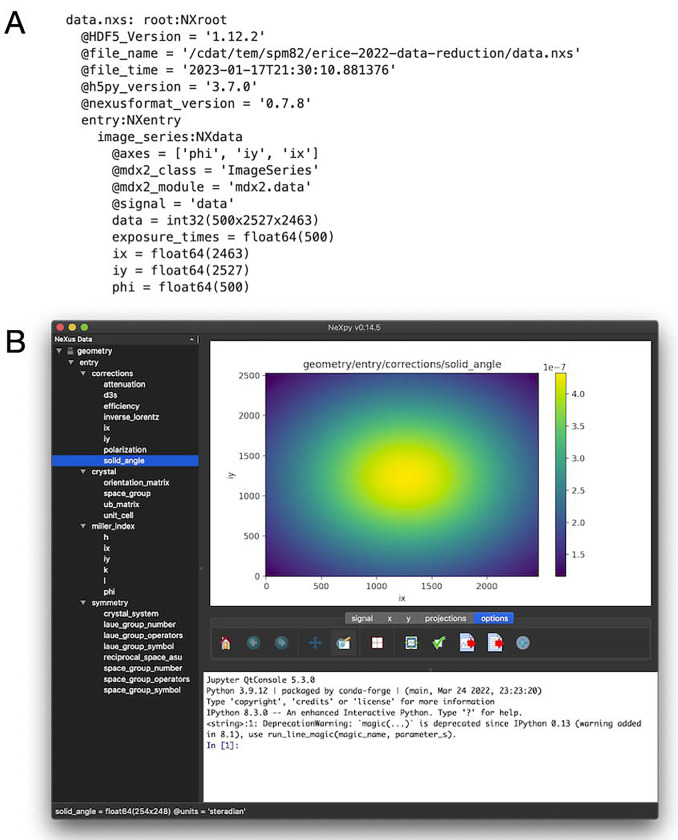Viewport: 678px width, 840px height.
Task: Collapse the crystal tree node
Action: click(x=84, y=471)
